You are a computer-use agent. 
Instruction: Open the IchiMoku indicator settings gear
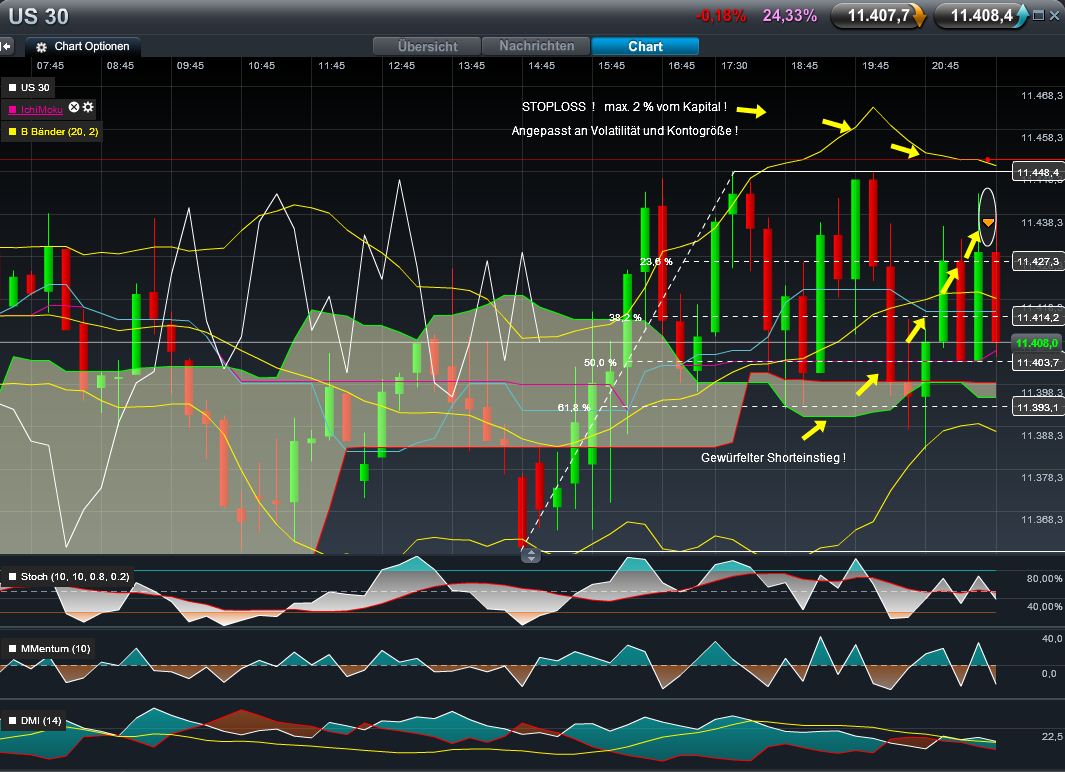point(86,108)
